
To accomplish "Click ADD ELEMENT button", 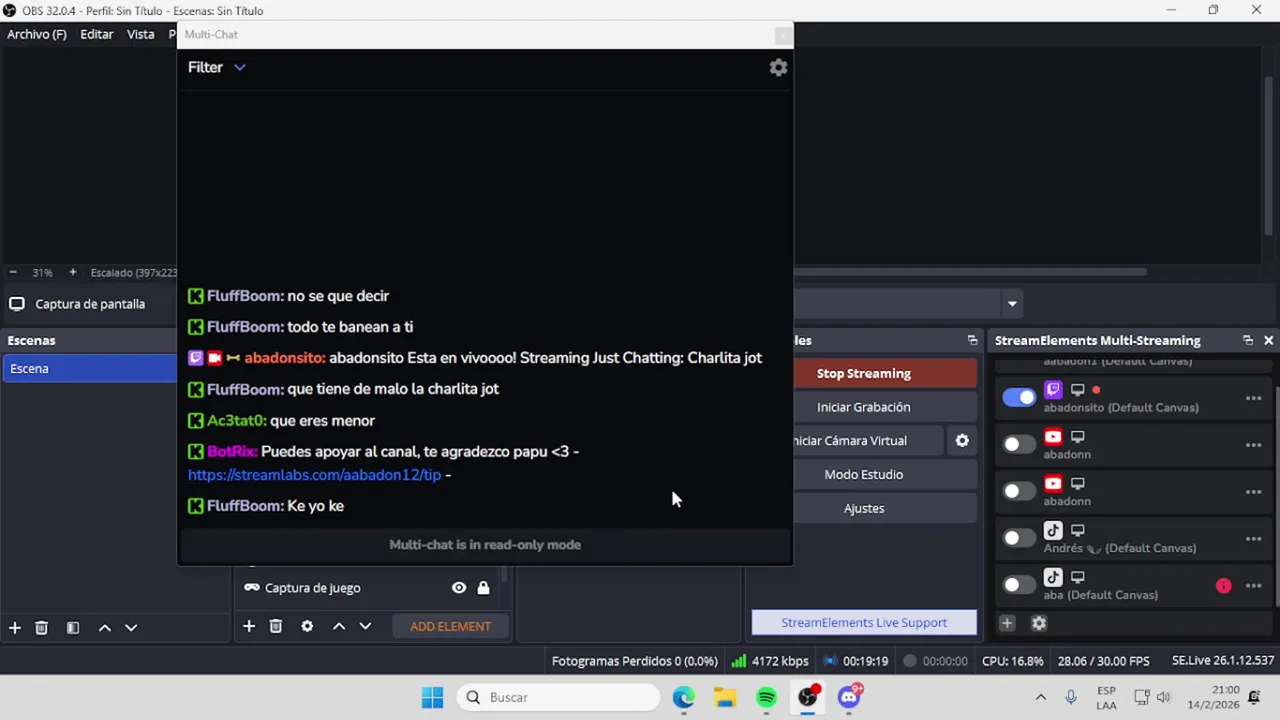I will tap(450, 626).
